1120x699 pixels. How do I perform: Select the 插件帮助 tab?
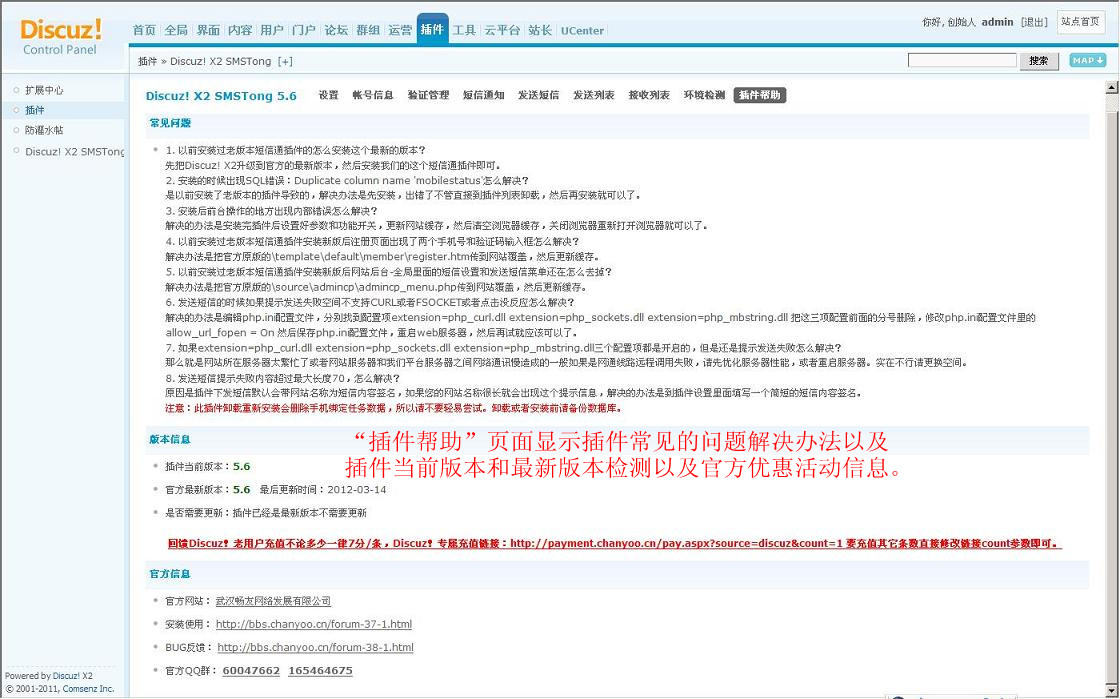(760, 95)
